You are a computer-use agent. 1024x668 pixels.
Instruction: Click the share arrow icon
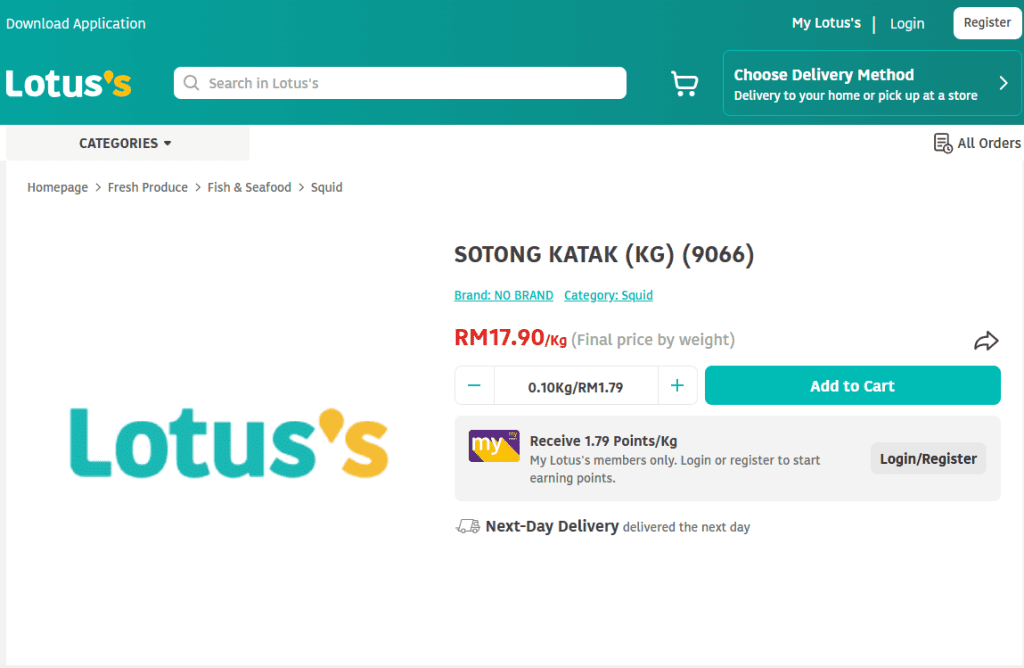(986, 340)
